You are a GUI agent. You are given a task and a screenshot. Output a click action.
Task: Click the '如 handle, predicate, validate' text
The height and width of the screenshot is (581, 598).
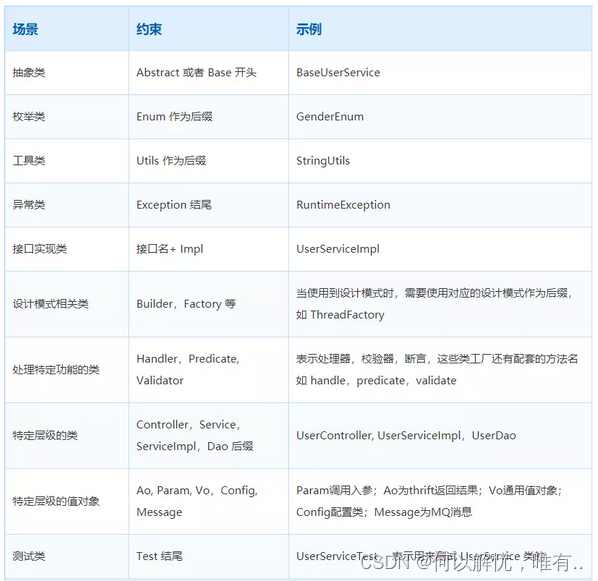(x=376, y=380)
